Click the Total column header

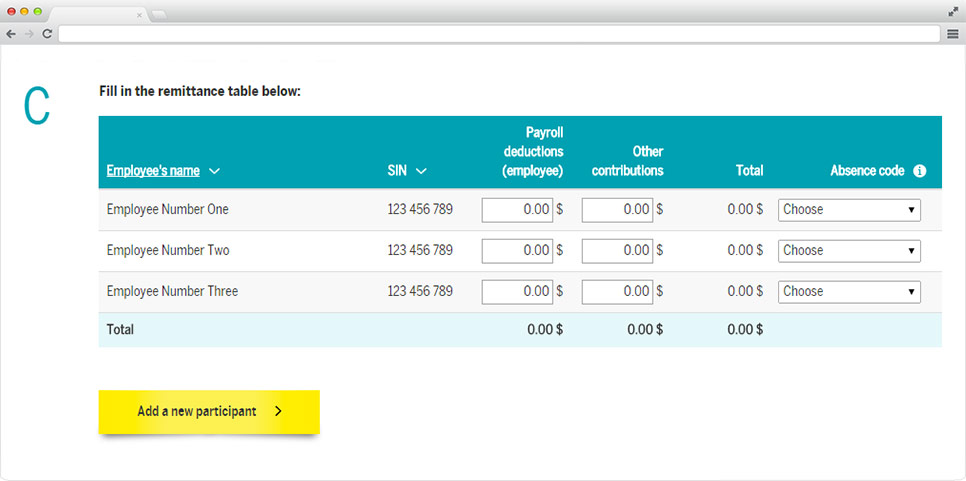pyautogui.click(x=749, y=171)
